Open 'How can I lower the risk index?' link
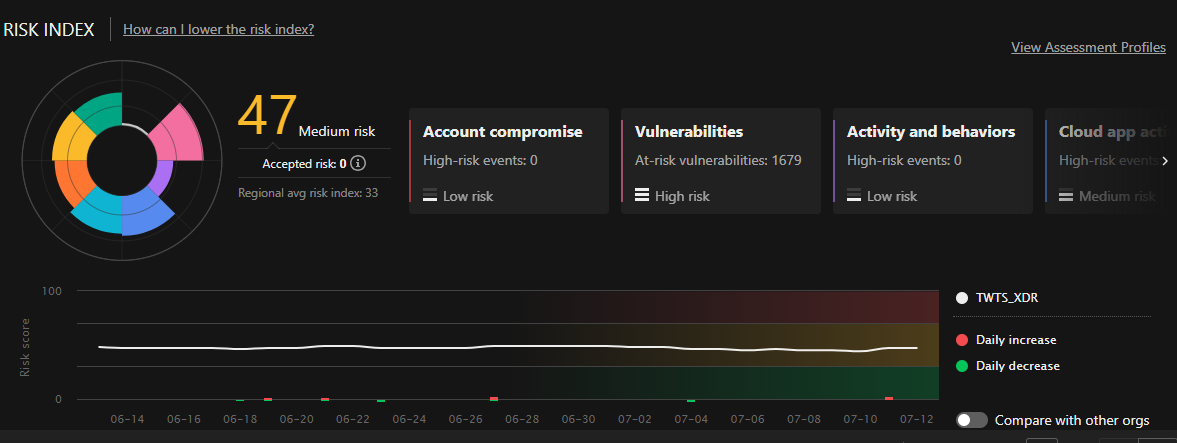The width and height of the screenshot is (1177, 443). (x=218, y=29)
